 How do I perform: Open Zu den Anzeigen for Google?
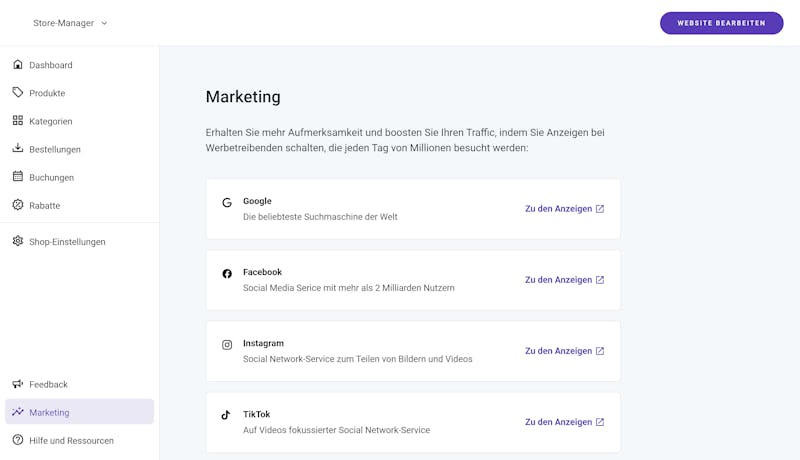[564, 209]
